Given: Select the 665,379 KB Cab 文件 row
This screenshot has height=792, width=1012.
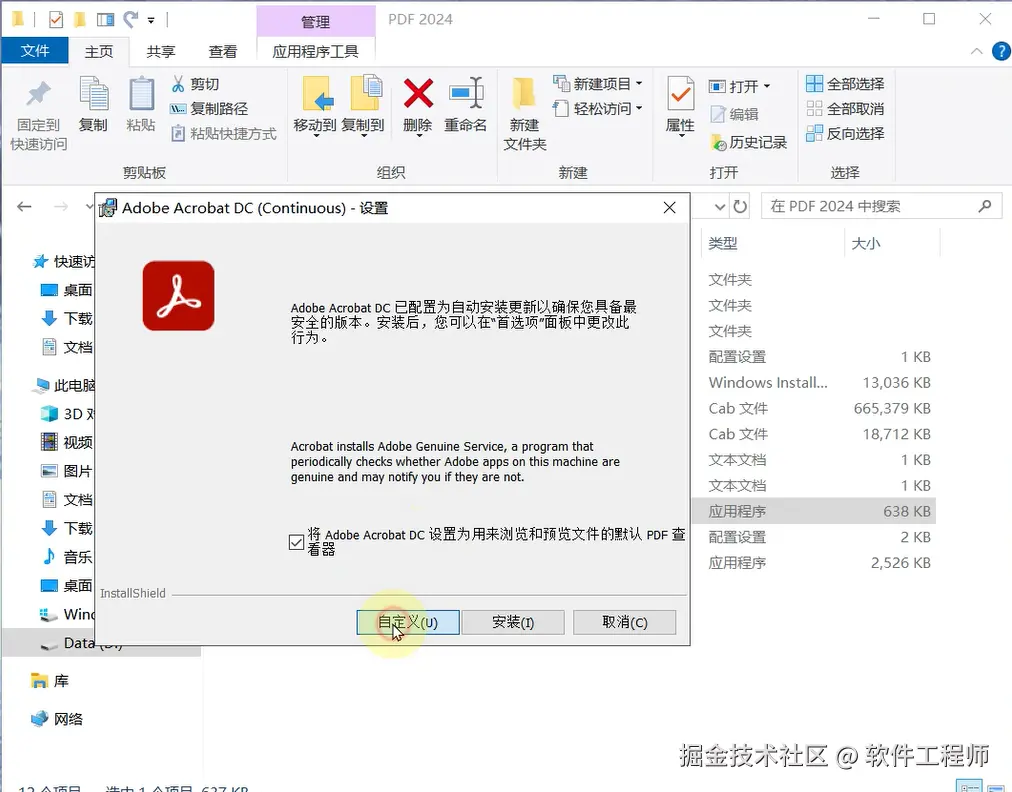Looking at the screenshot, I should coord(815,408).
